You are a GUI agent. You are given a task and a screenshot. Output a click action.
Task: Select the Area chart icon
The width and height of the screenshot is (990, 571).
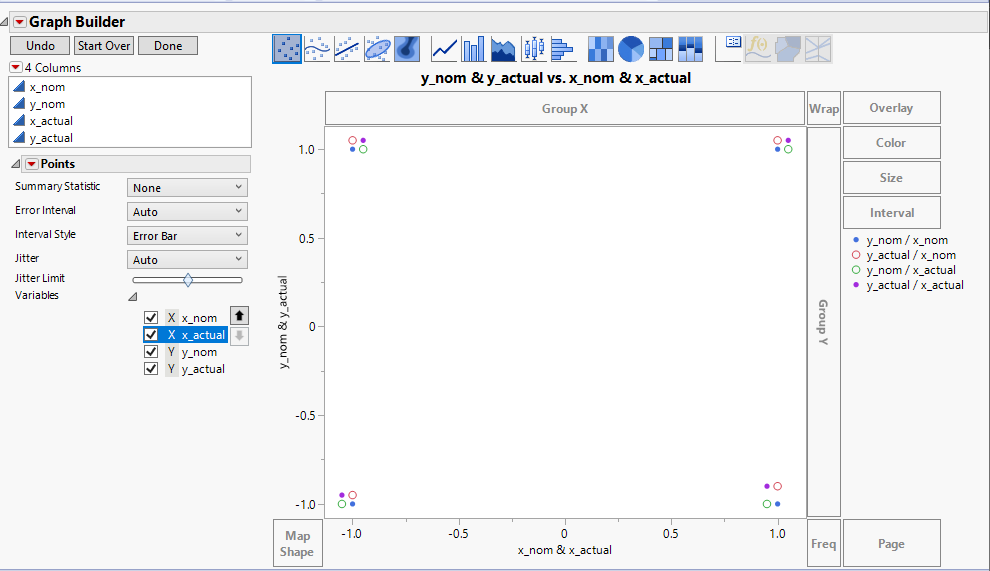(503, 49)
